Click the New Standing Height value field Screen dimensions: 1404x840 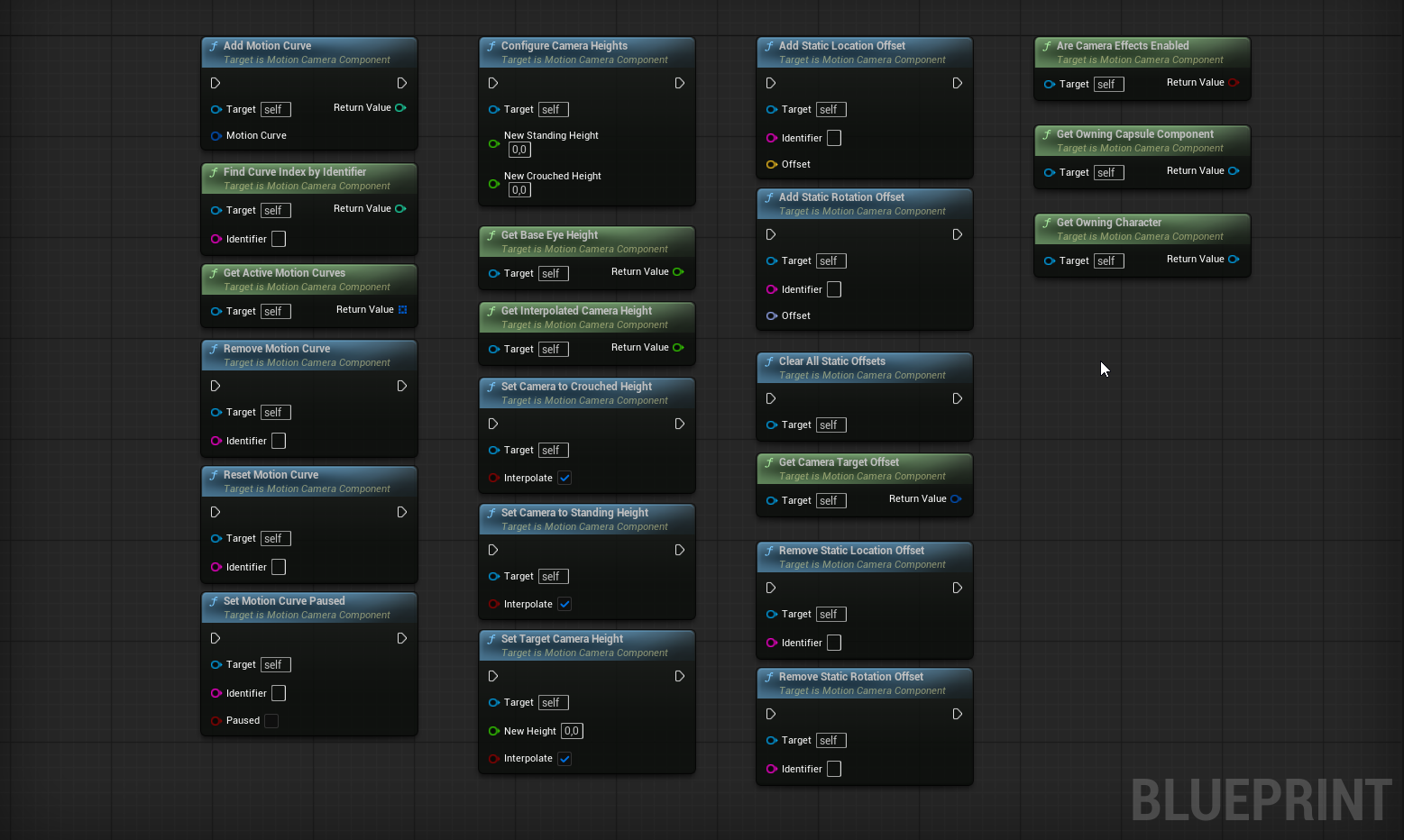click(519, 150)
